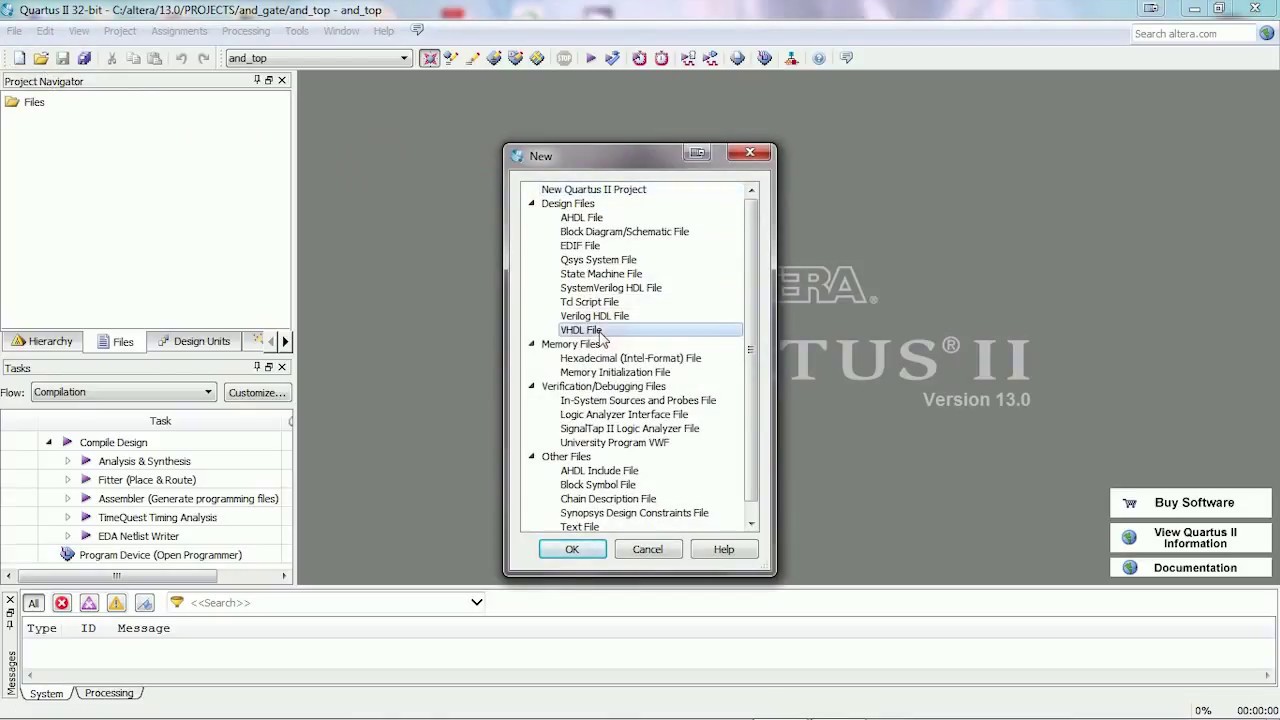
Task: Click the purple critical warning filter icon
Action: 89,603
